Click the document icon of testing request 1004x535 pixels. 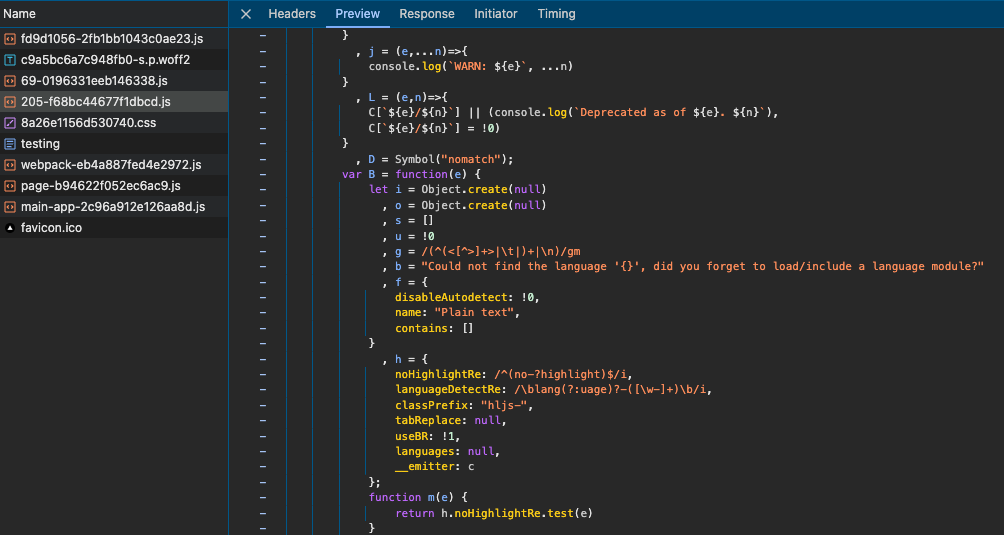pyautogui.click(x=10, y=144)
